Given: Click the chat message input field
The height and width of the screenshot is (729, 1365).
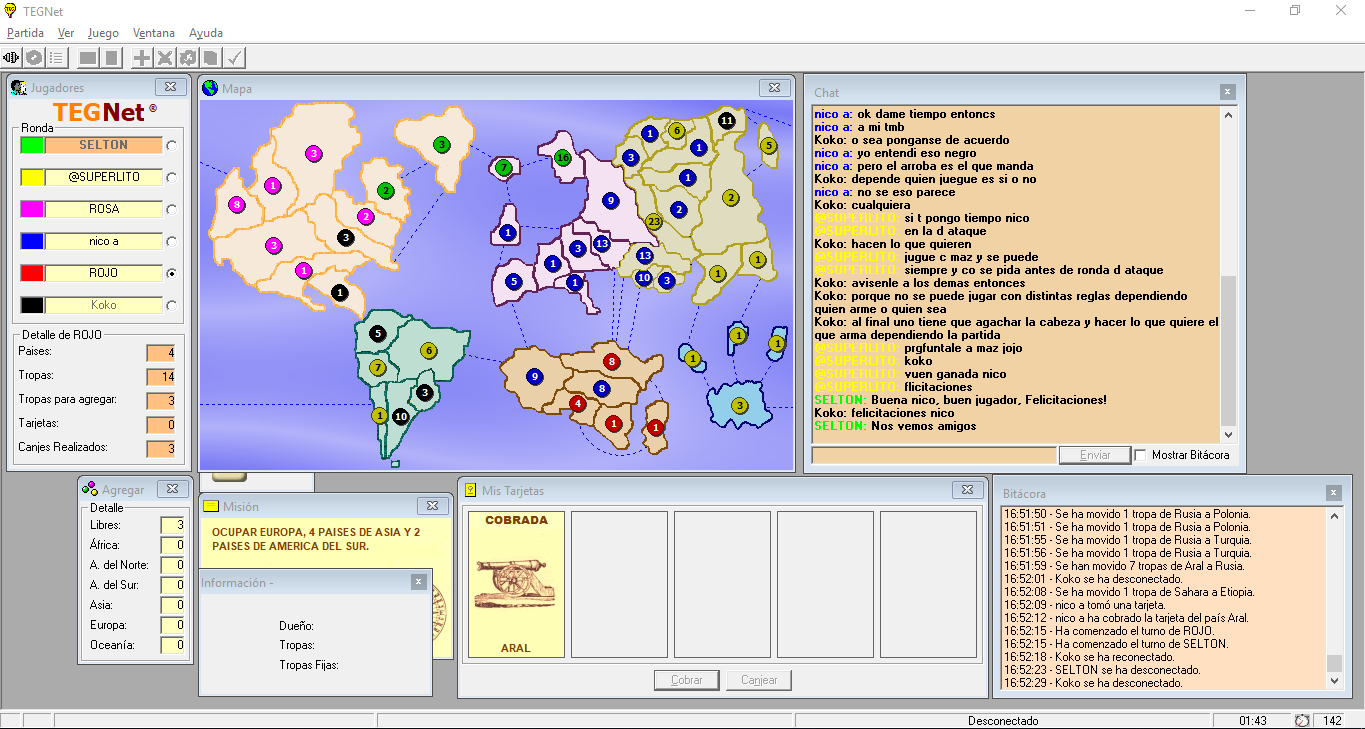Looking at the screenshot, I should click(934, 455).
